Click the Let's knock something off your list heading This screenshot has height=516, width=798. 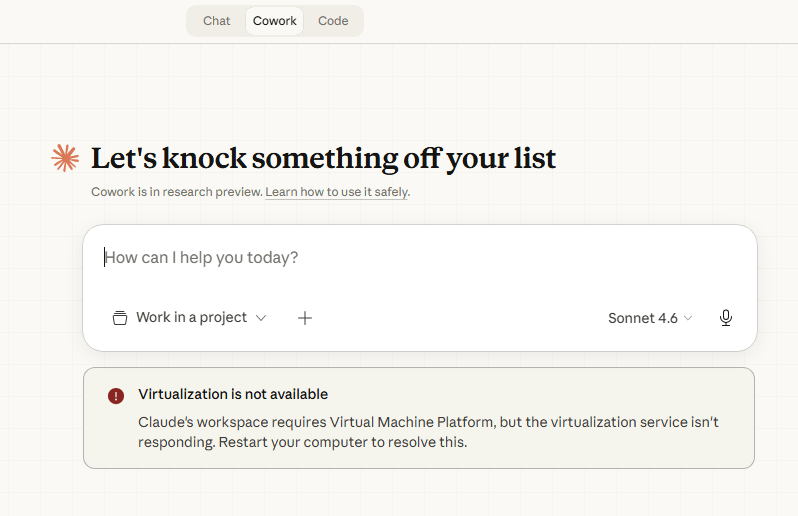(x=323, y=158)
